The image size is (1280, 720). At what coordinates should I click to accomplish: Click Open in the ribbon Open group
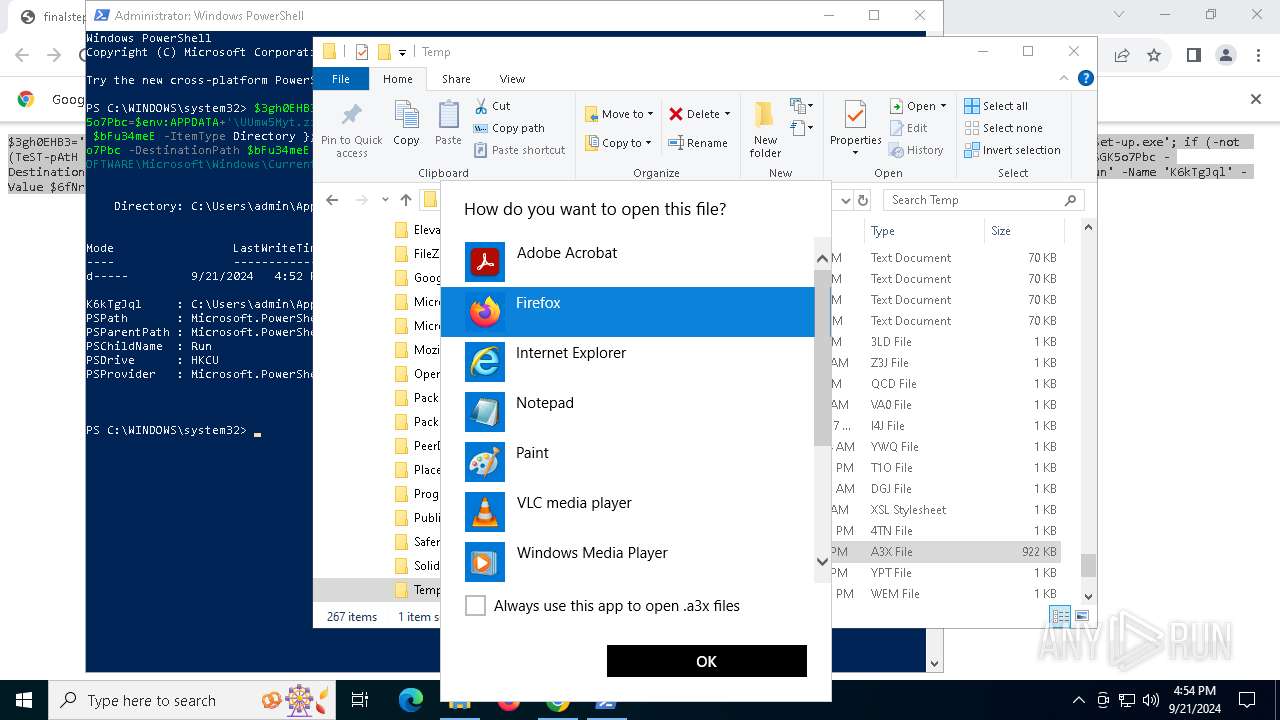point(912,106)
